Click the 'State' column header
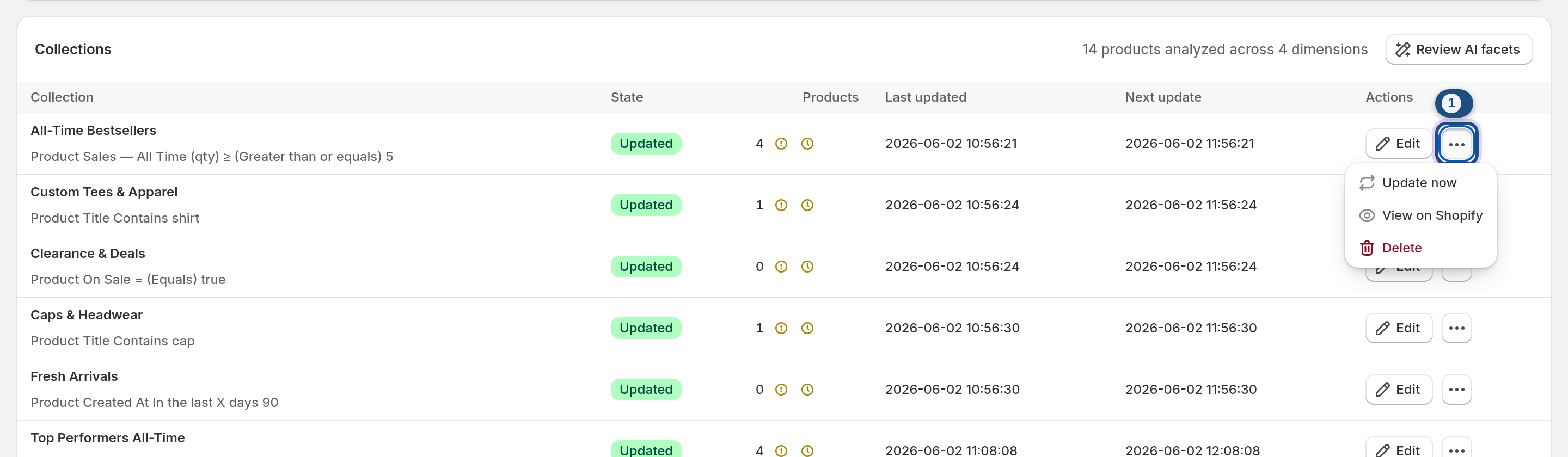Screen dimensions: 1568x457 (x=627, y=97)
